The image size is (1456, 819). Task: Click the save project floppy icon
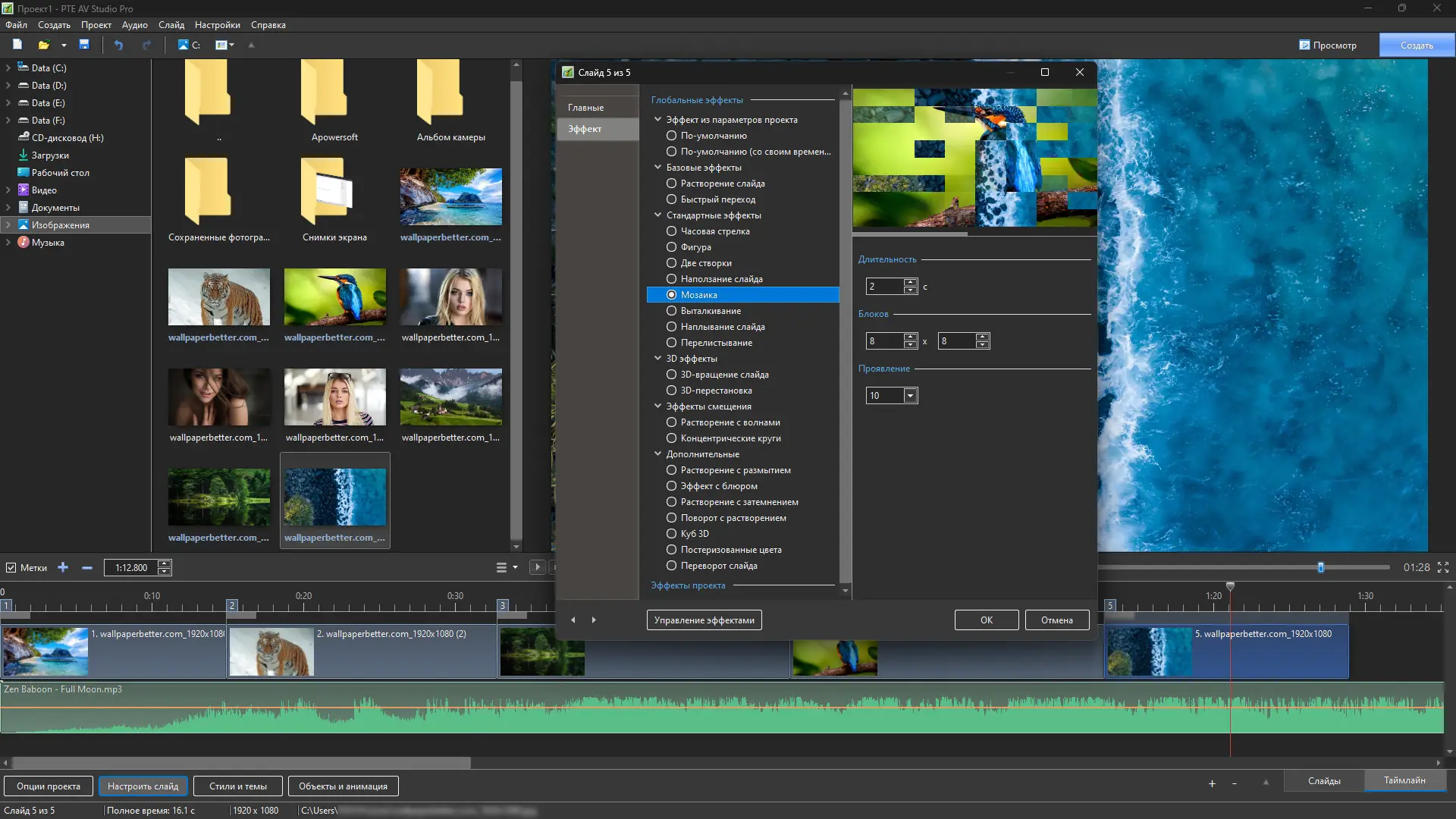pyautogui.click(x=84, y=45)
